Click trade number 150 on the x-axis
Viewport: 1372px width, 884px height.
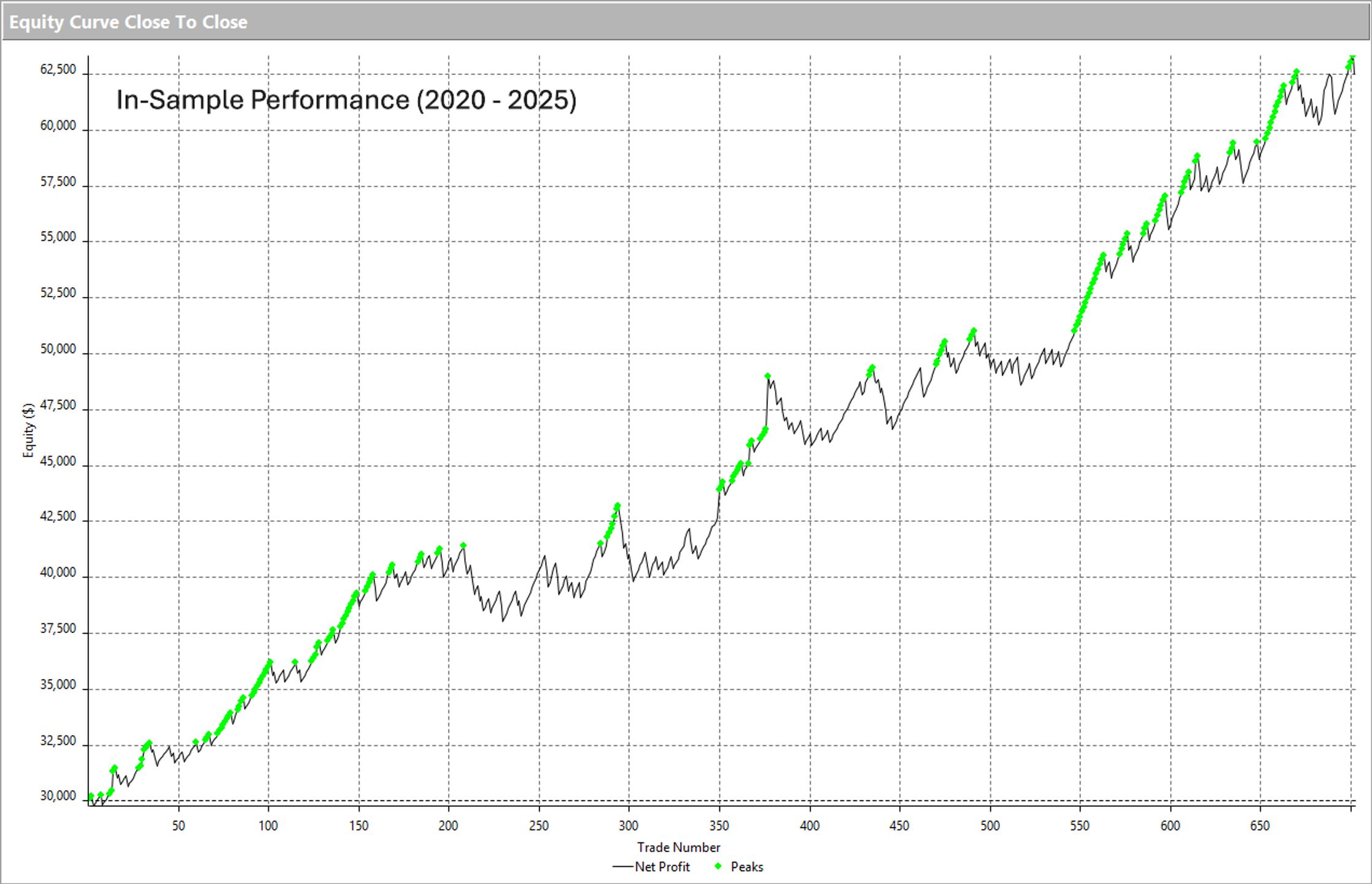(x=359, y=826)
